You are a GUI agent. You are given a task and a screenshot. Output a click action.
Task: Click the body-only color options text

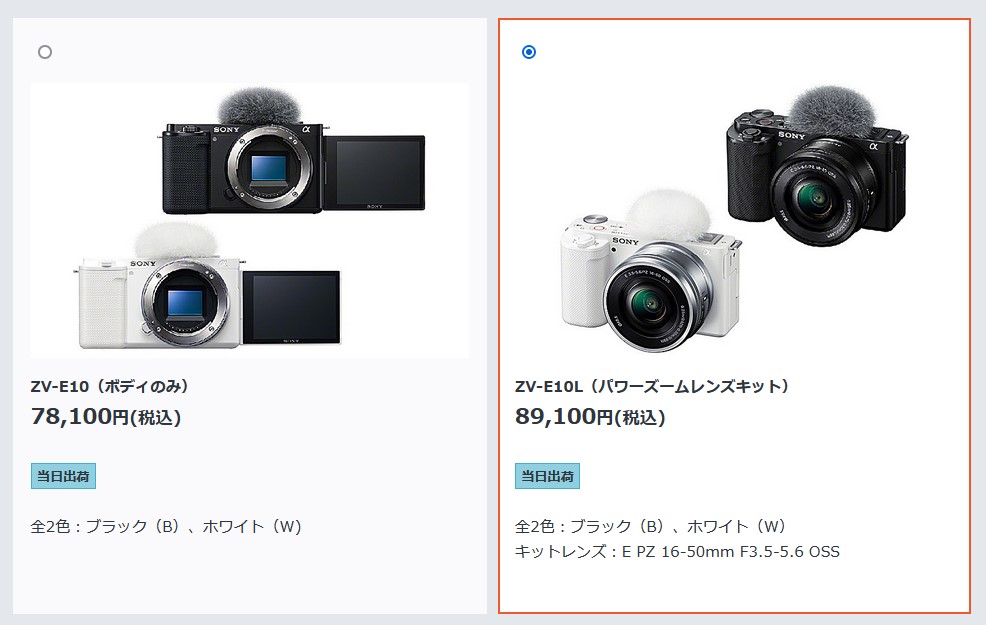[167, 526]
